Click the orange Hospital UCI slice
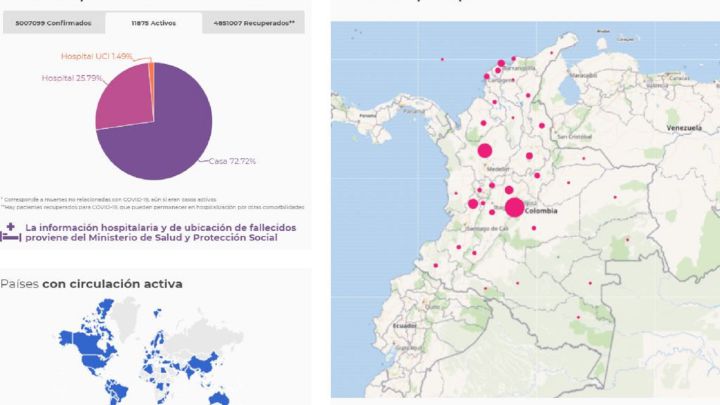This screenshot has height=405, width=720. (151, 70)
